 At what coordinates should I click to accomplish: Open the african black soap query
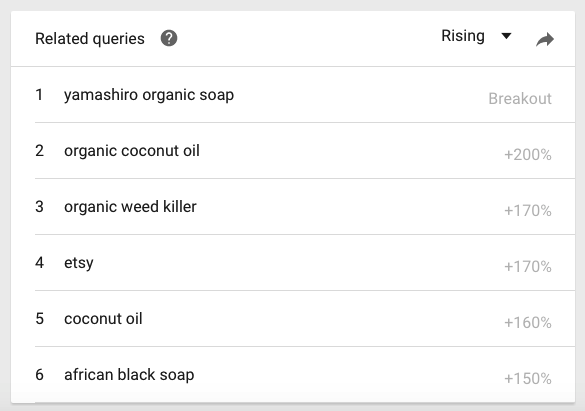pos(129,375)
